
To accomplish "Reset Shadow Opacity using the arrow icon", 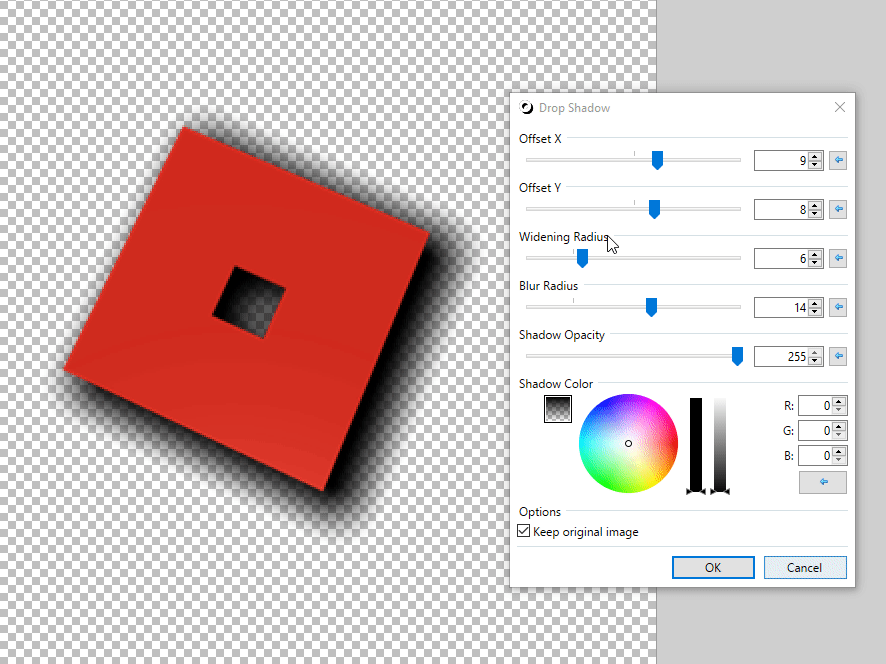I will (838, 356).
